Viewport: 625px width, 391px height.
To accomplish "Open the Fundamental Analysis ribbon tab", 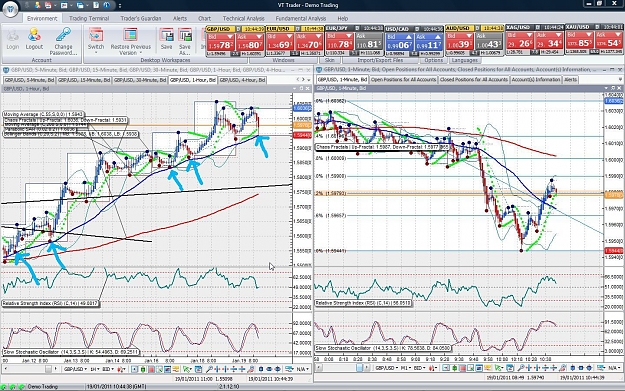I will [301, 18].
